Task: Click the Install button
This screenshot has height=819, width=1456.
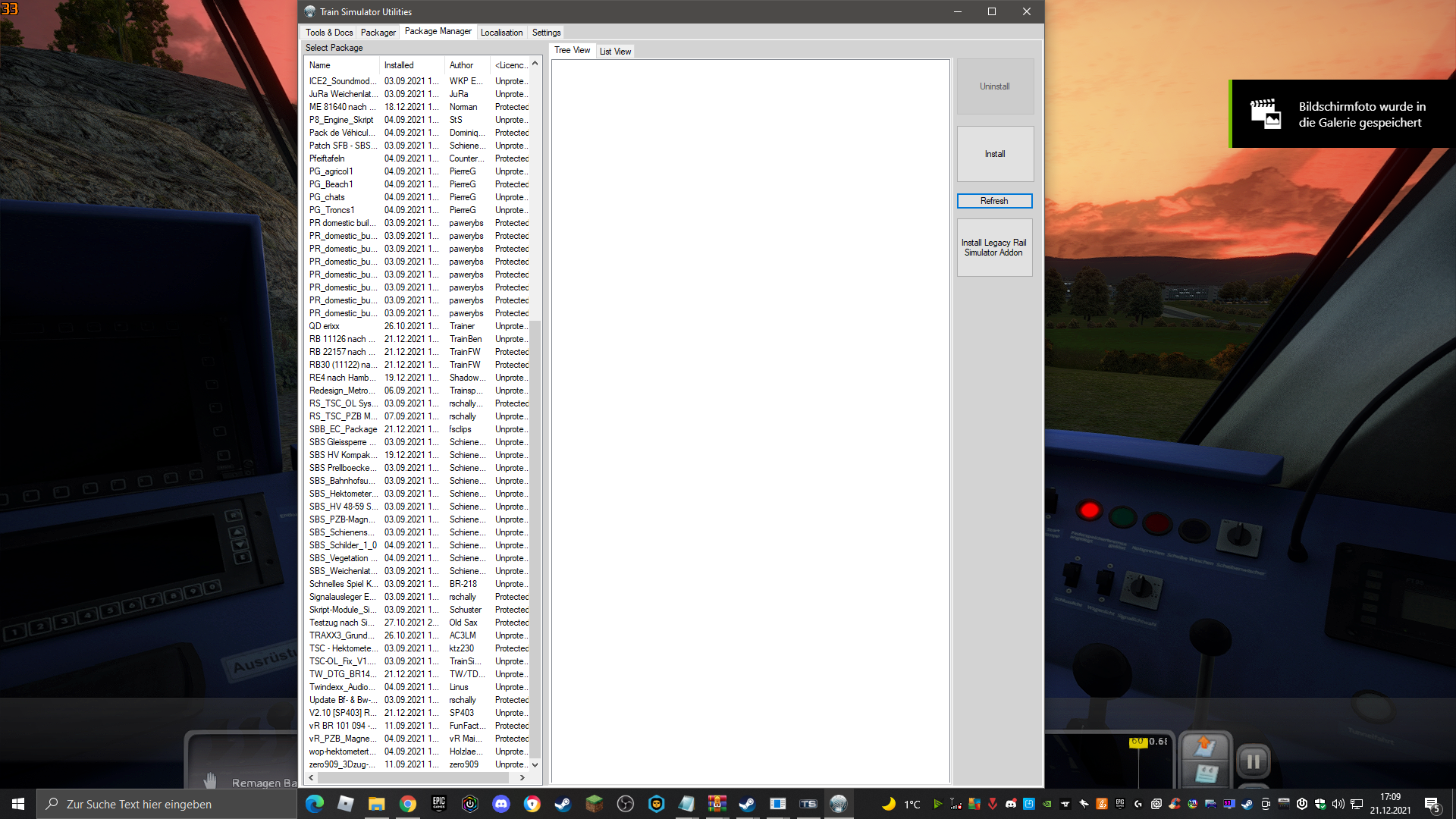Action: [x=995, y=154]
